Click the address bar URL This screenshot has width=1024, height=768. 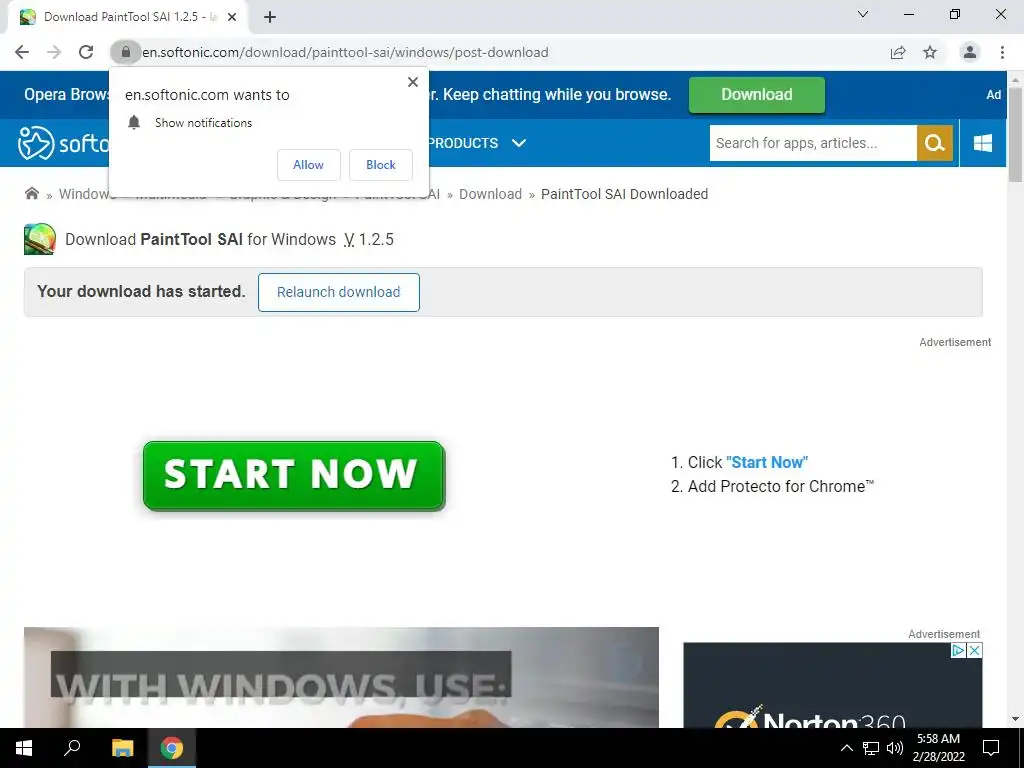pyautogui.click(x=345, y=52)
